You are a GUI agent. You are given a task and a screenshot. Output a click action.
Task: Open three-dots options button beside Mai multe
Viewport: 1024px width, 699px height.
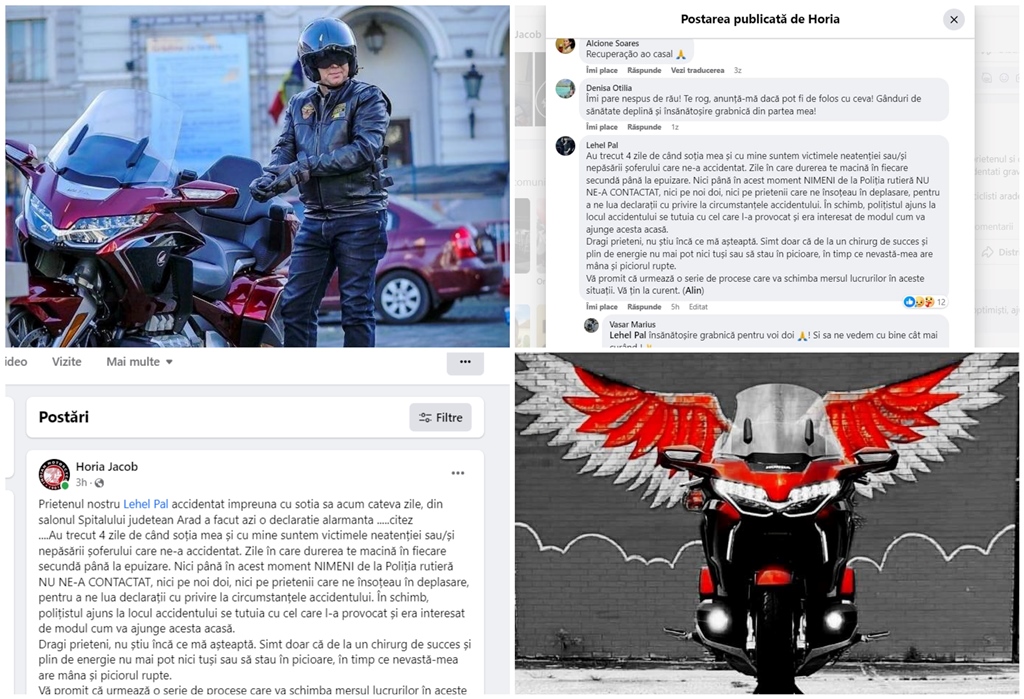pos(465,362)
